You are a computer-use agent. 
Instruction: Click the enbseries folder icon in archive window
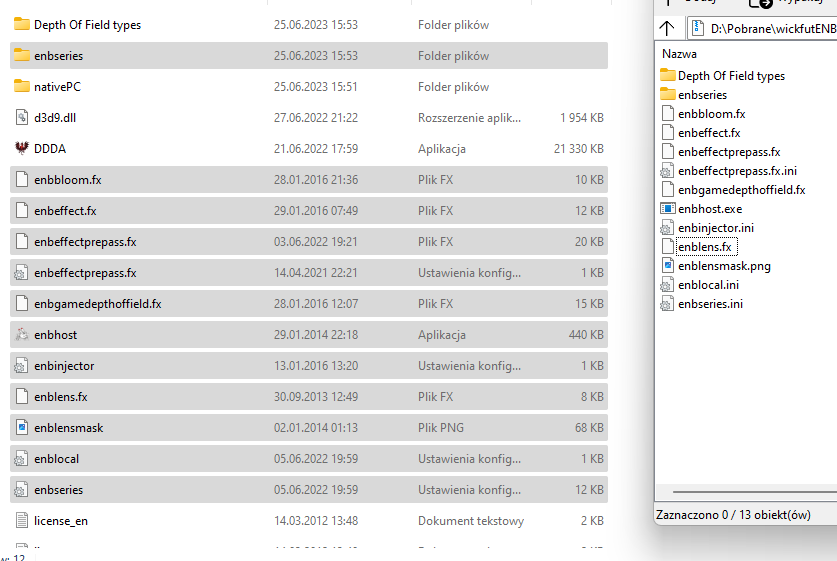[668, 94]
